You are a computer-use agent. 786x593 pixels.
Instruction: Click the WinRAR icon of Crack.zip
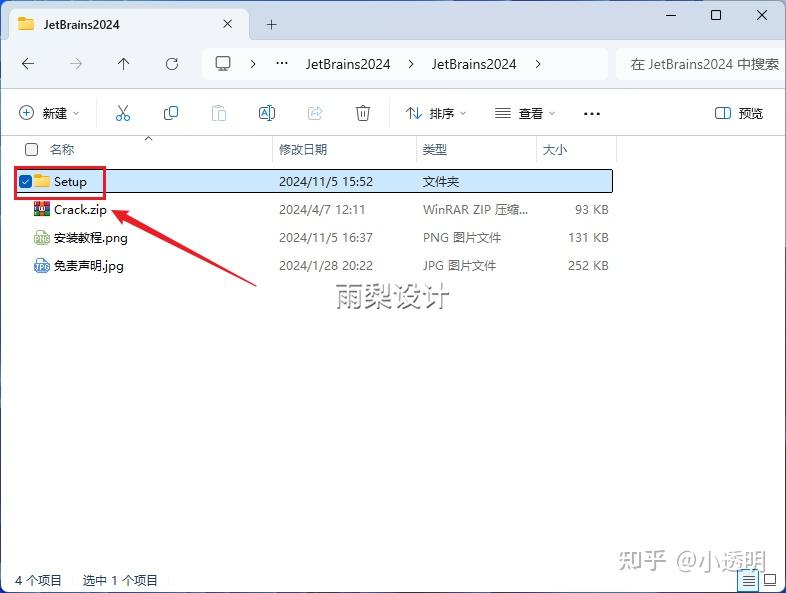coord(42,209)
